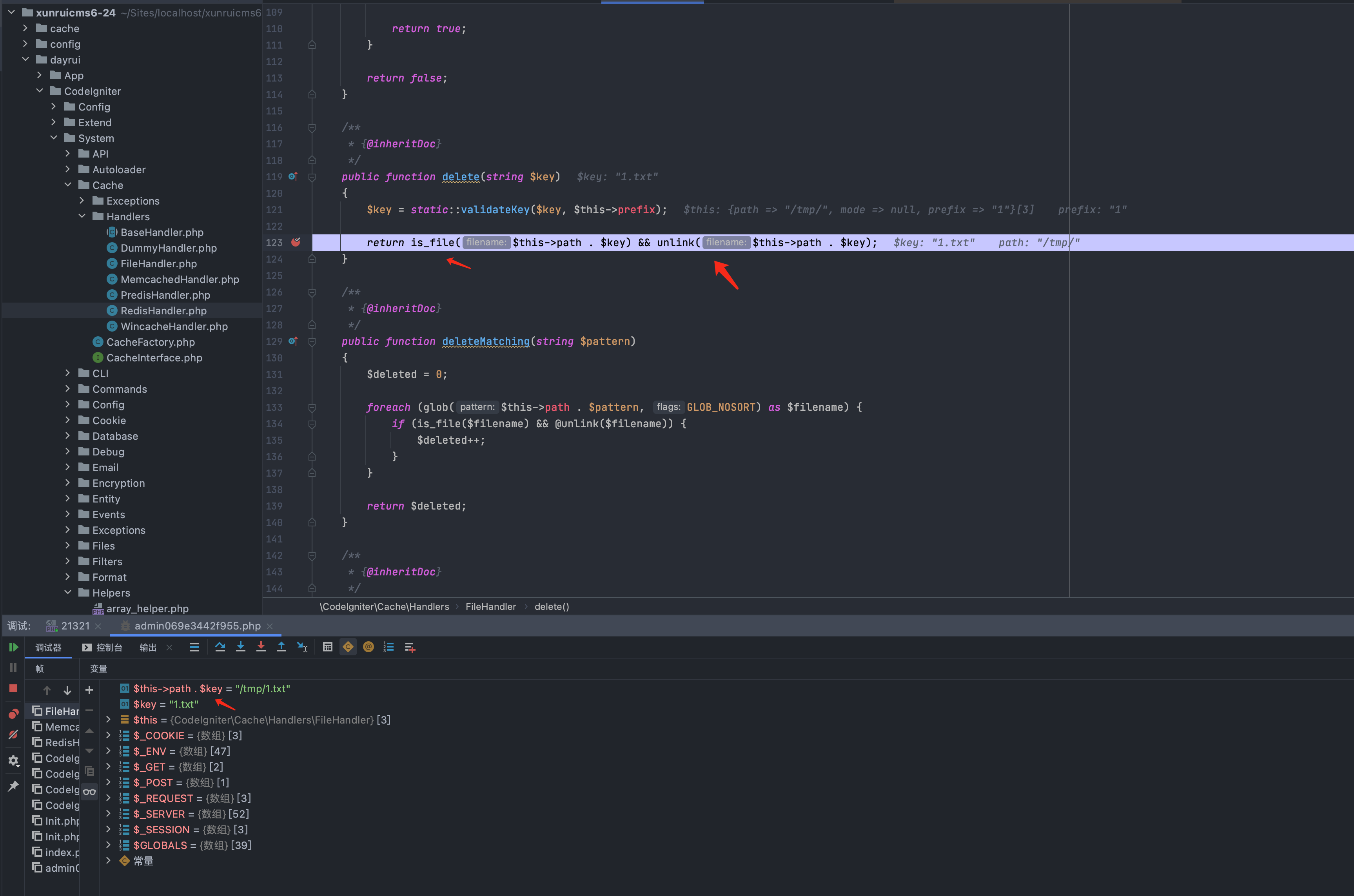Expand the $GLOBALS array
The height and width of the screenshot is (896, 1354).
point(109,845)
